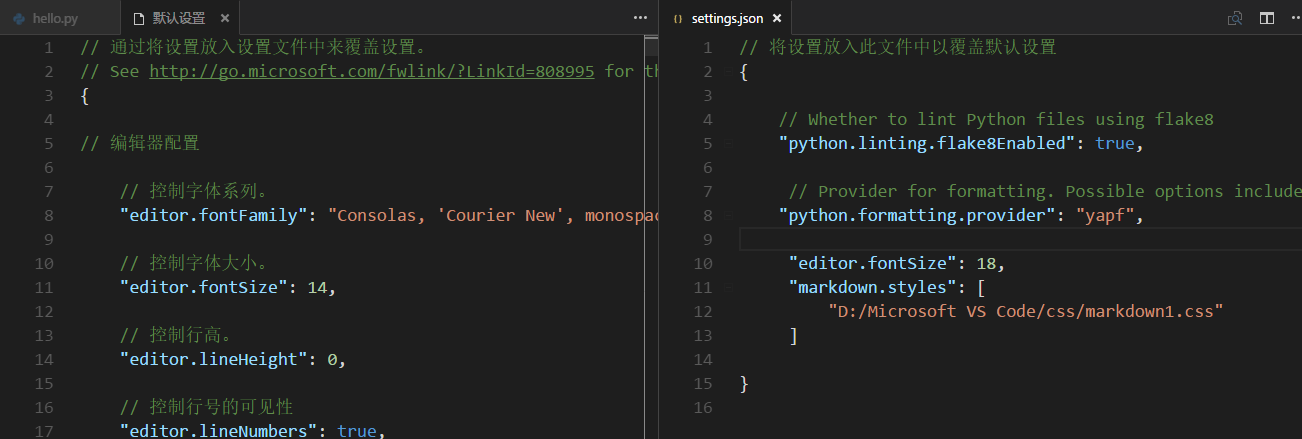This screenshot has height=439, width=1302.
Task: Click the true value of flake8Enabled
Action: (1114, 143)
